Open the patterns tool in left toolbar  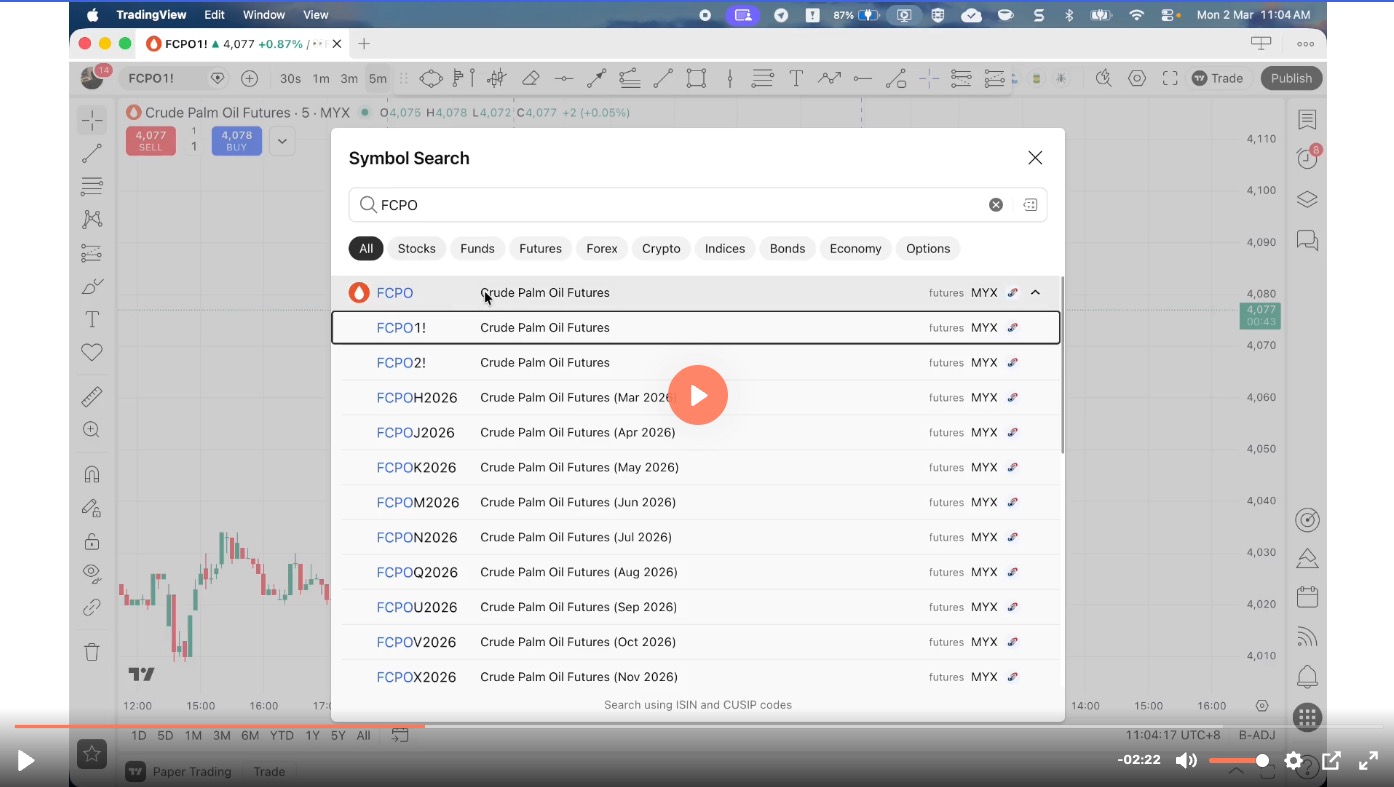[x=92, y=219]
